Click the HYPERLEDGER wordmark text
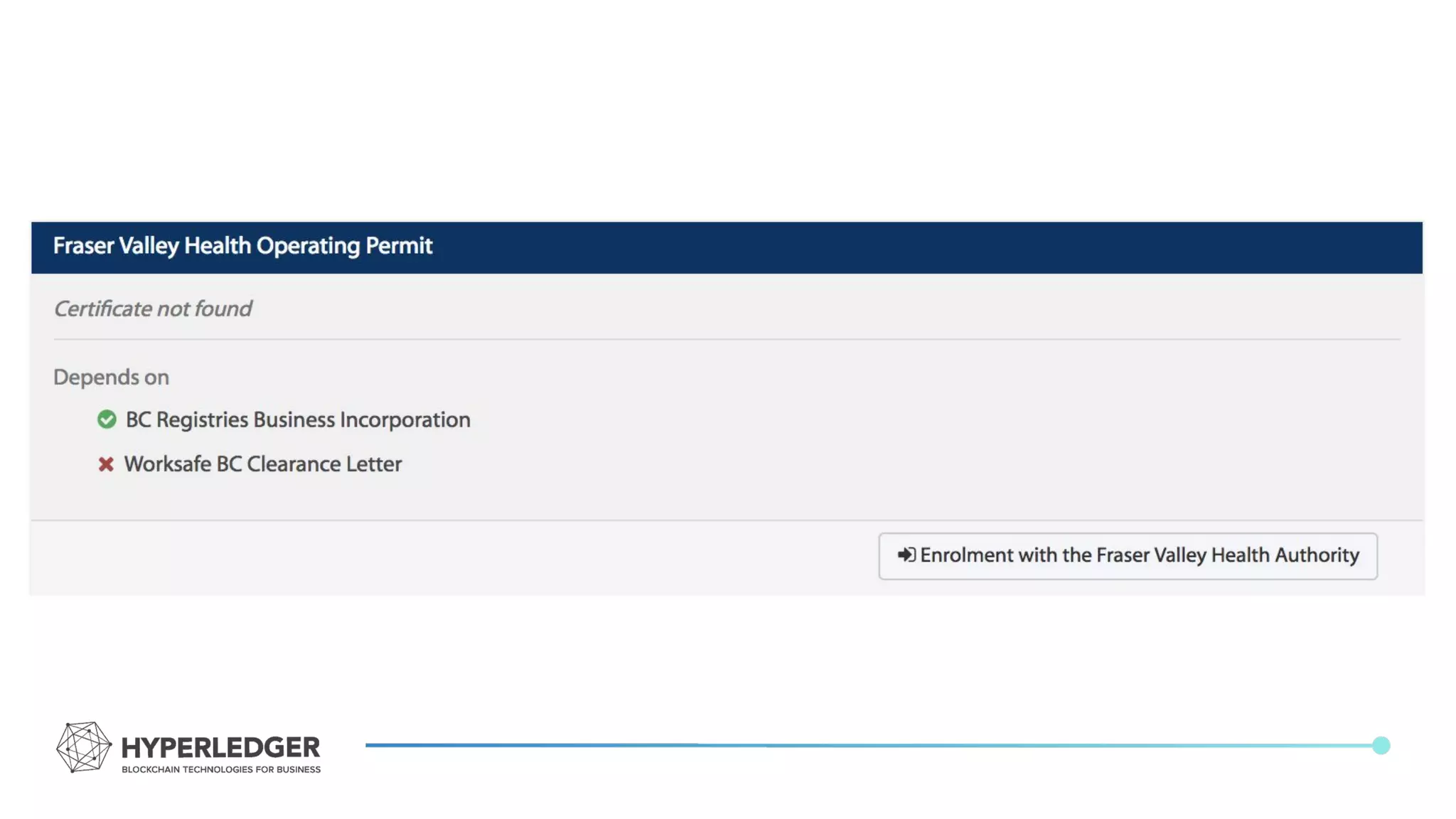This screenshot has width=1456, height=819. 220,747
